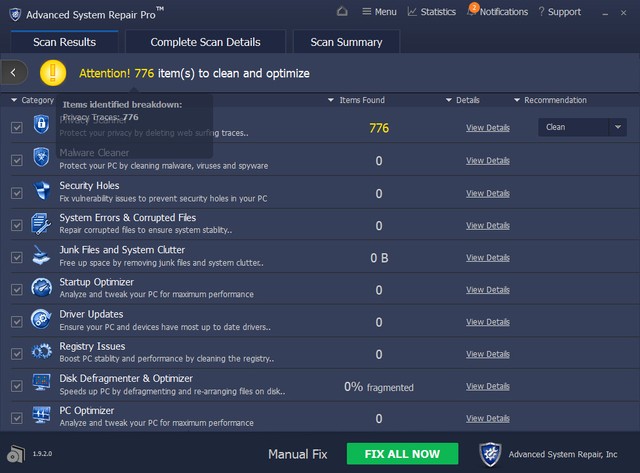Switch to the Scan Summary tab
The height and width of the screenshot is (473, 640).
point(346,42)
